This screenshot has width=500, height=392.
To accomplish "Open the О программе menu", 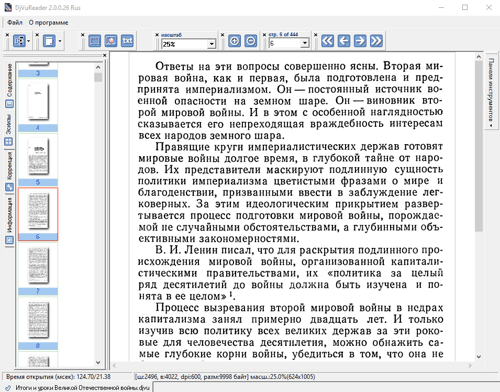I will click(x=48, y=23).
